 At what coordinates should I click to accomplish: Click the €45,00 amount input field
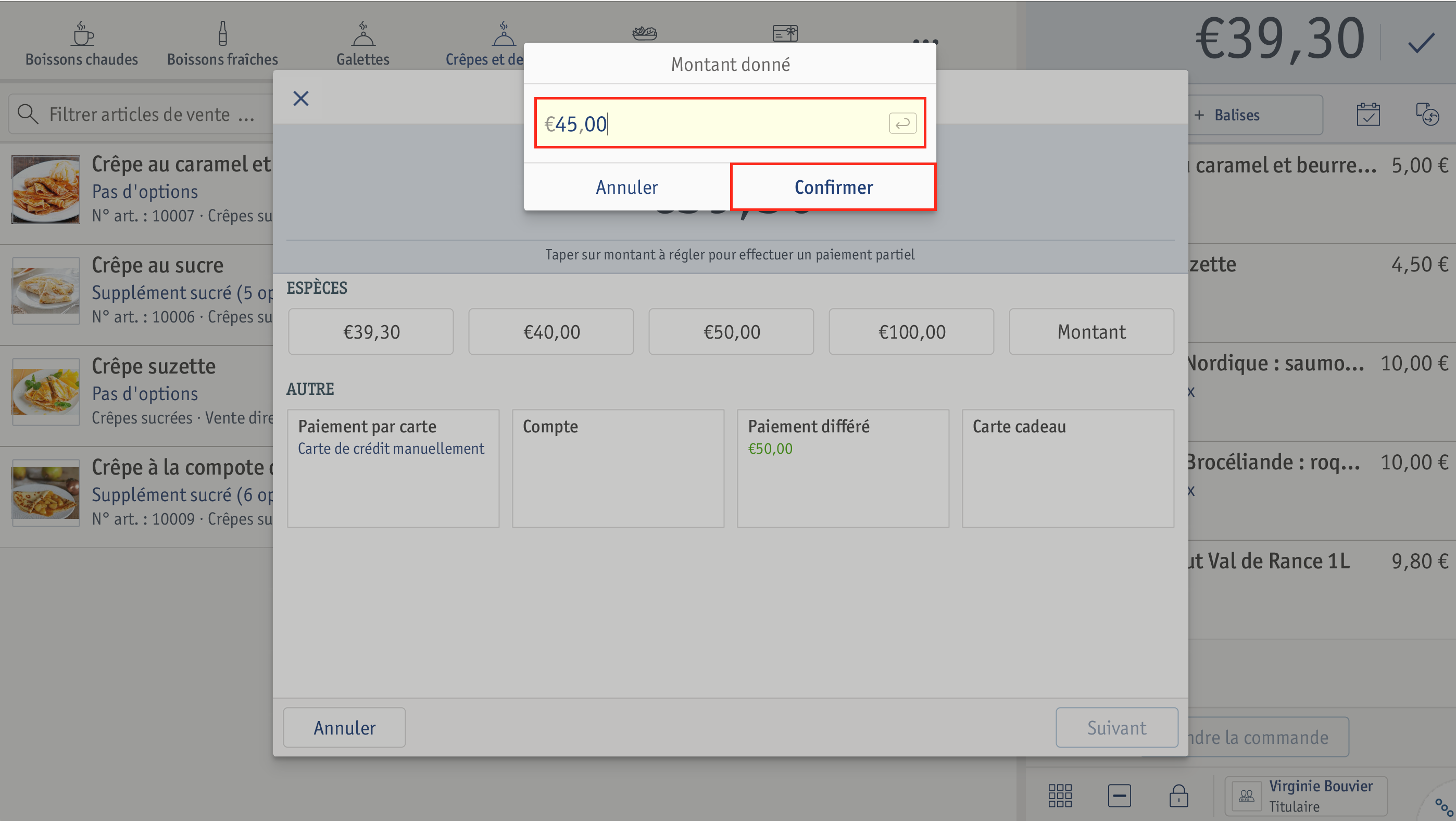point(730,123)
